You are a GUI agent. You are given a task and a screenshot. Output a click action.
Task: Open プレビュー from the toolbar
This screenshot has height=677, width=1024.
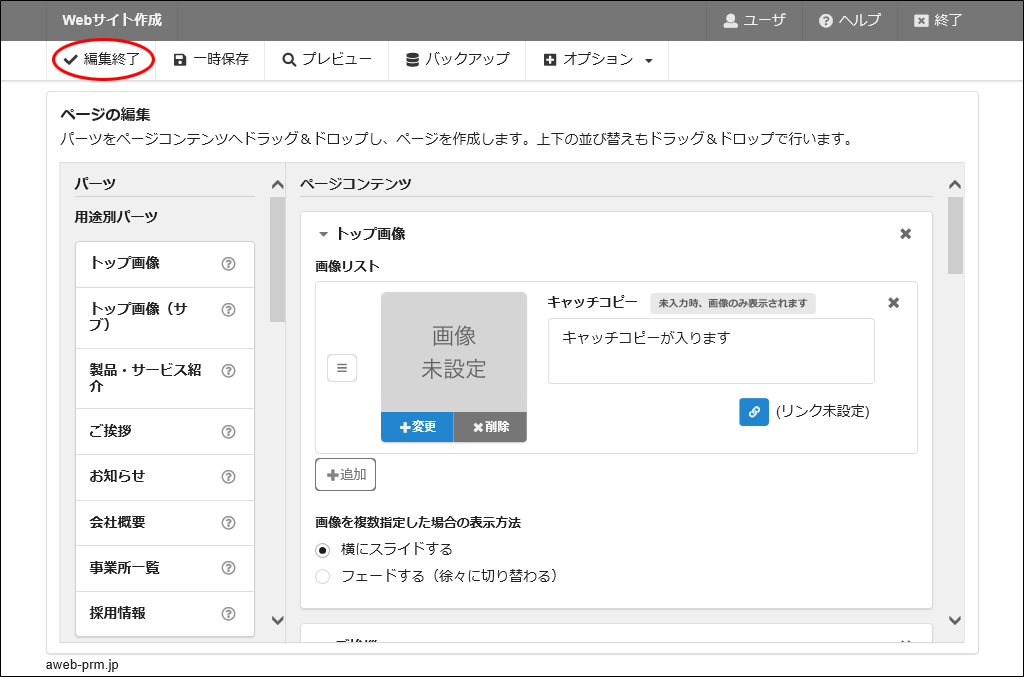(x=327, y=60)
